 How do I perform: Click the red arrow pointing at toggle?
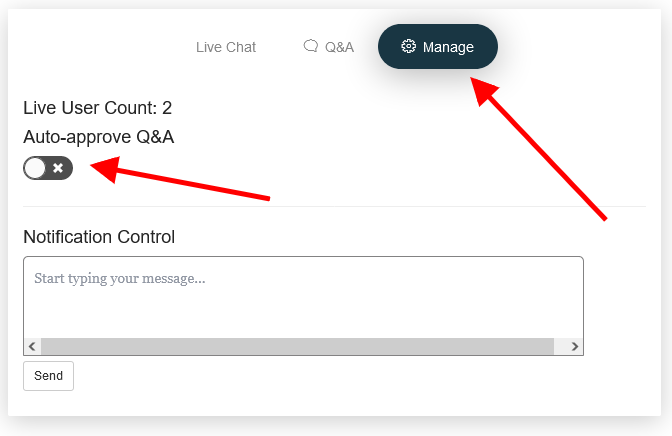[180, 177]
